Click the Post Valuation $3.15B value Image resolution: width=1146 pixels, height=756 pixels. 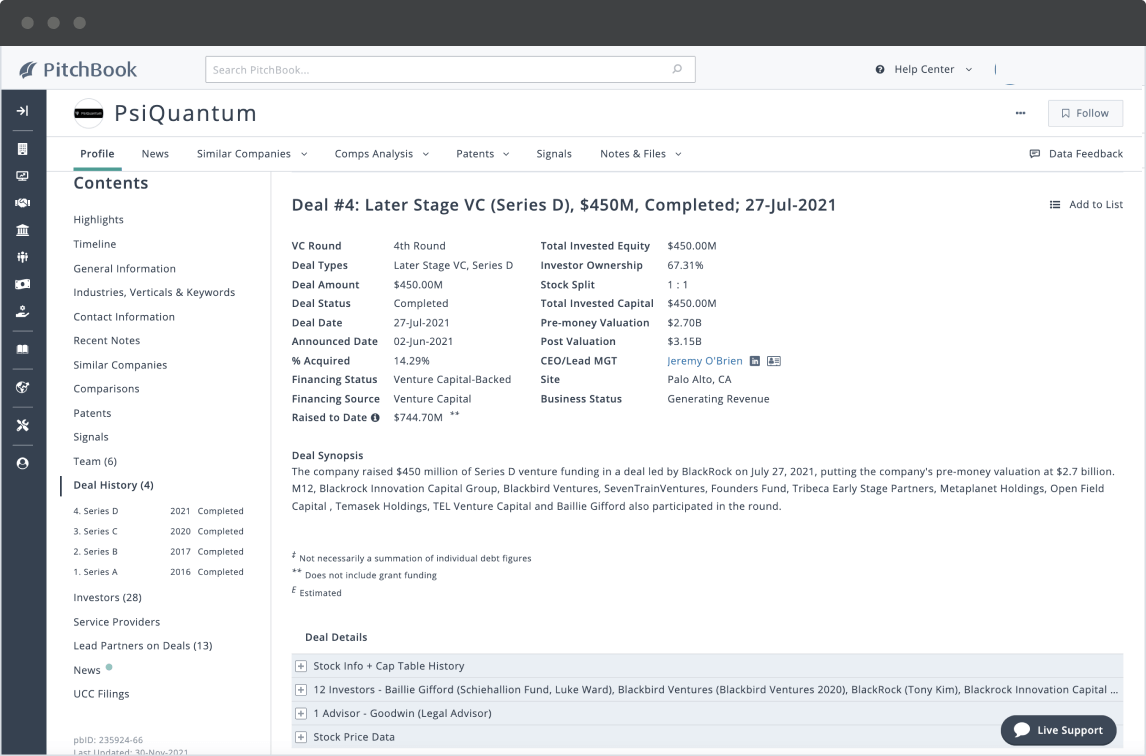click(684, 341)
